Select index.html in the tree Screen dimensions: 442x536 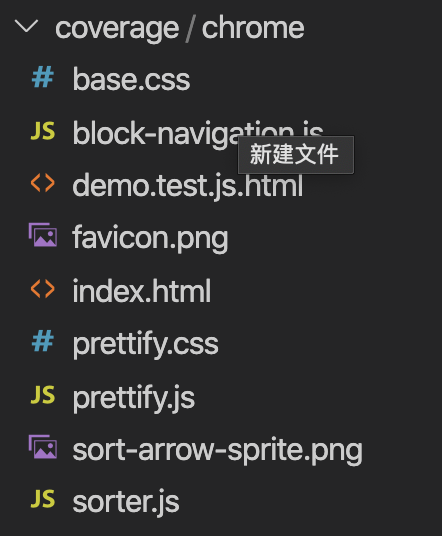coord(142,291)
